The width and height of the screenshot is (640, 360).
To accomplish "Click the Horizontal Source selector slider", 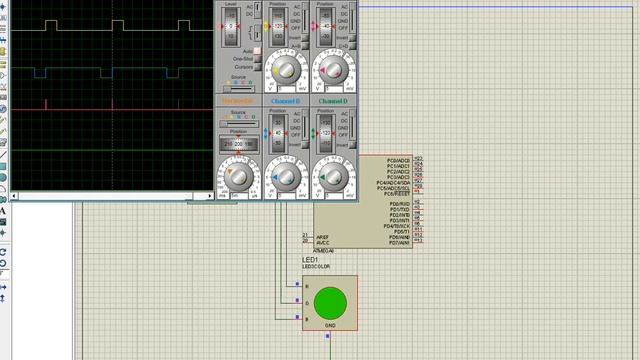I will 239,123.
